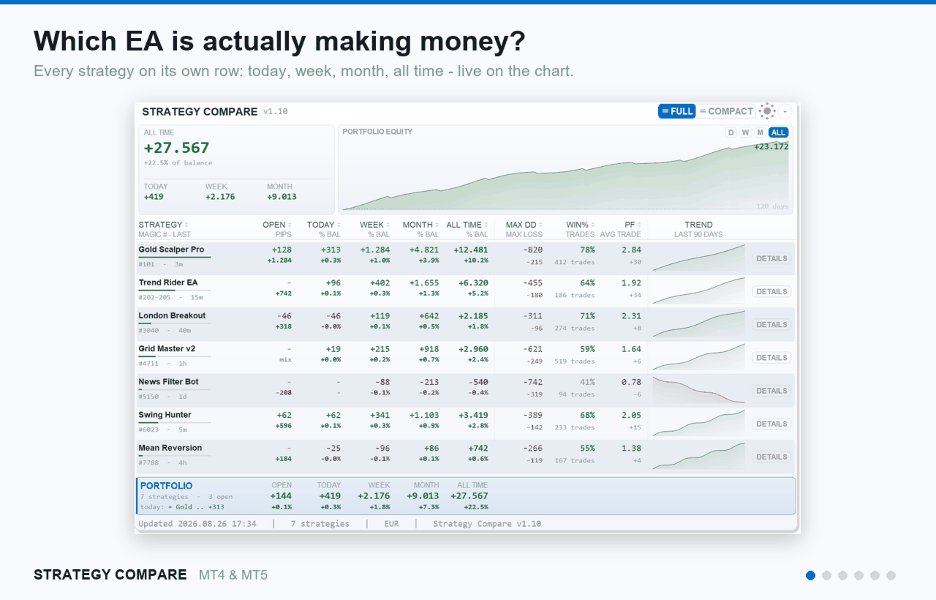Viewport: 936px width, 600px height.
Task: Sort by the ALL TIME column header
Action: click(x=467, y=225)
